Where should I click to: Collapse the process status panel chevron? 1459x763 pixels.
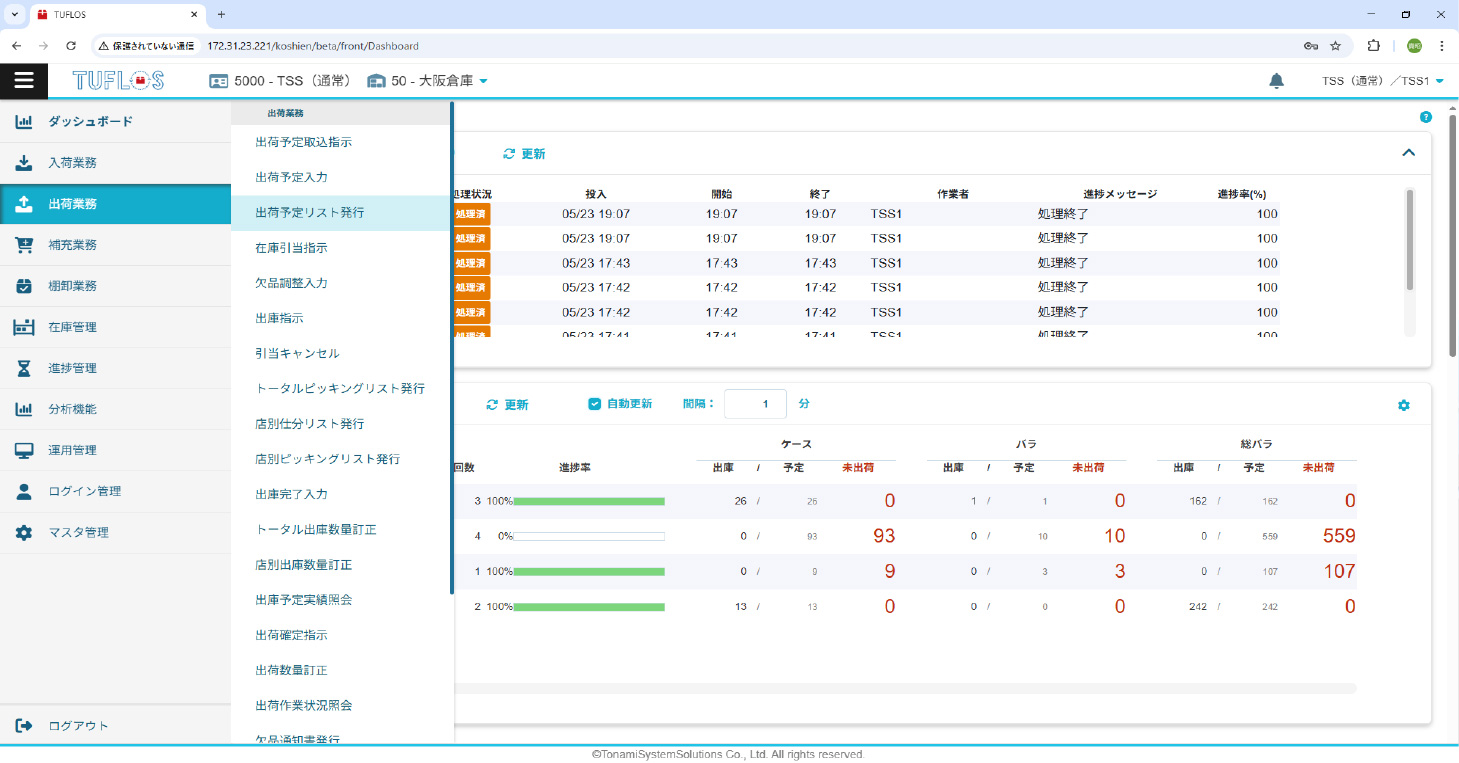[1408, 153]
